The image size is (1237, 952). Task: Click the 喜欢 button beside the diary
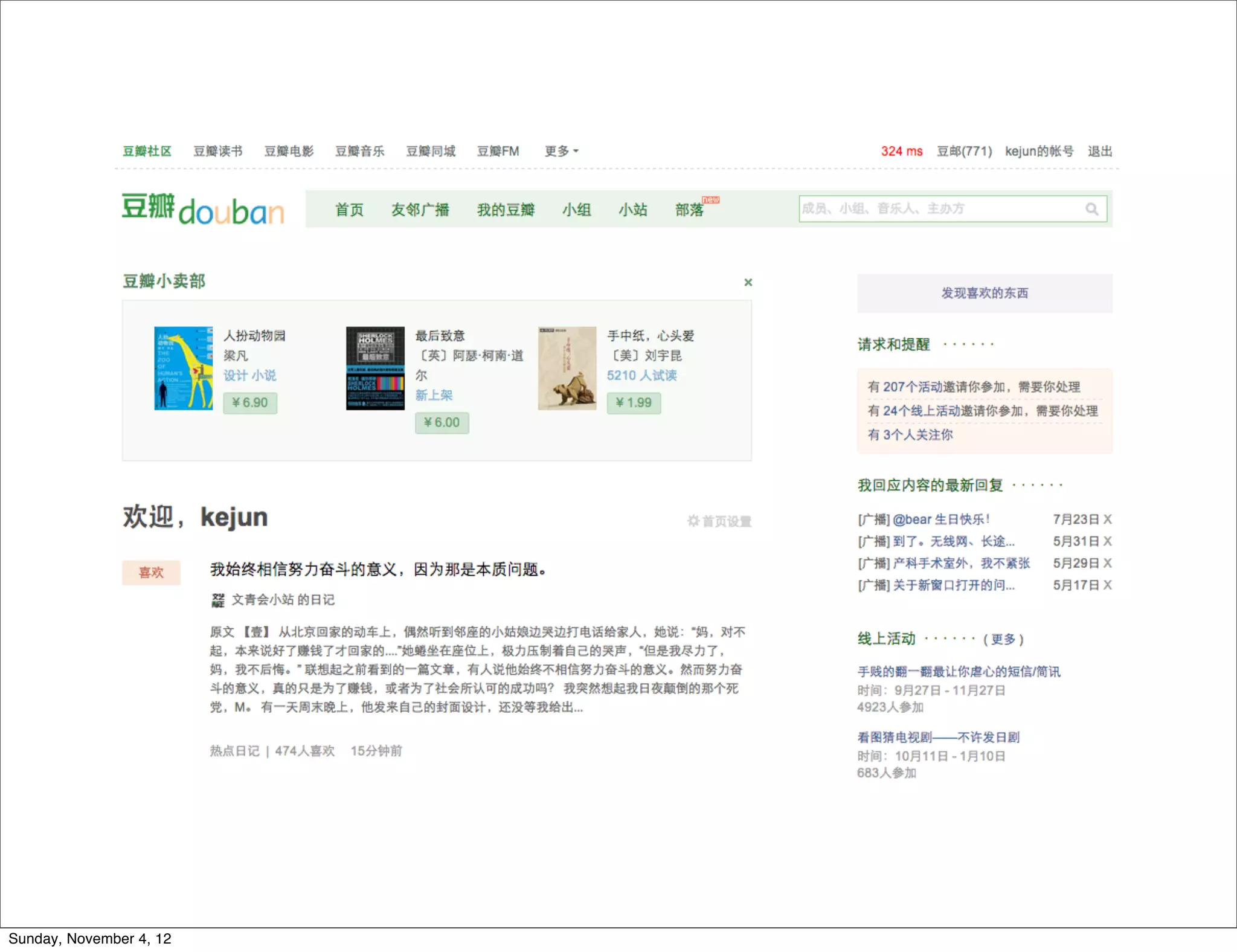[151, 572]
